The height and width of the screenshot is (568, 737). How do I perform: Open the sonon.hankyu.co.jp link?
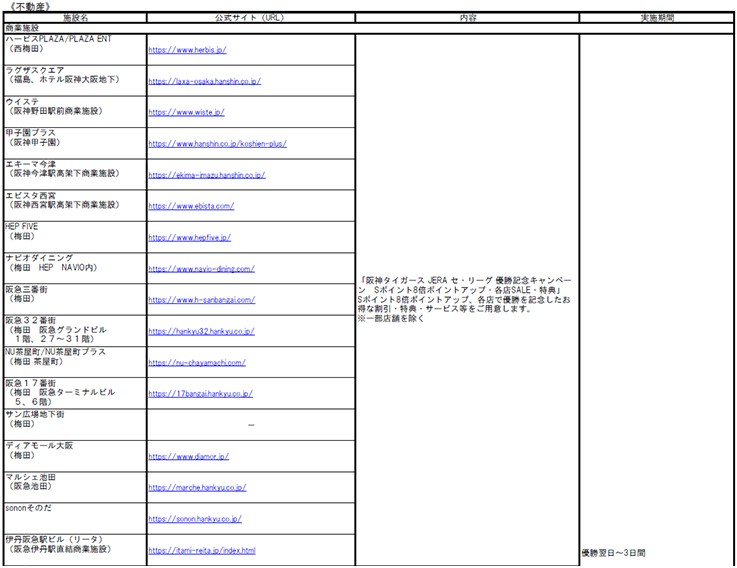195,519
